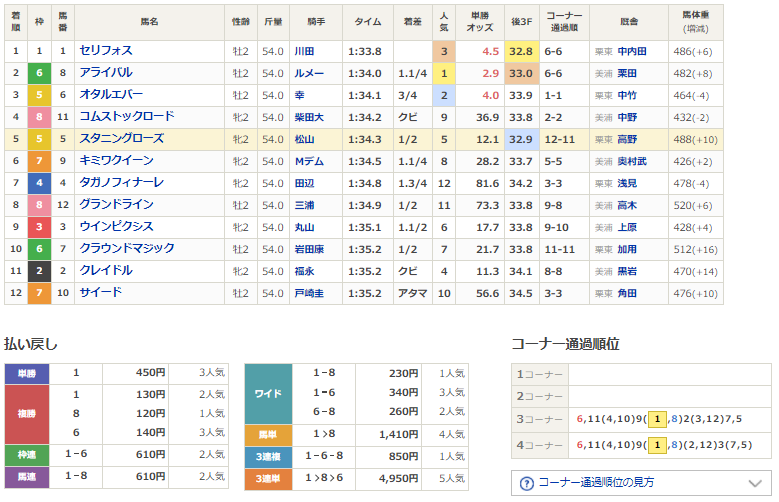Open trainer 中野 stable link
This screenshot has width=779, height=502.
pyautogui.click(x=627, y=117)
